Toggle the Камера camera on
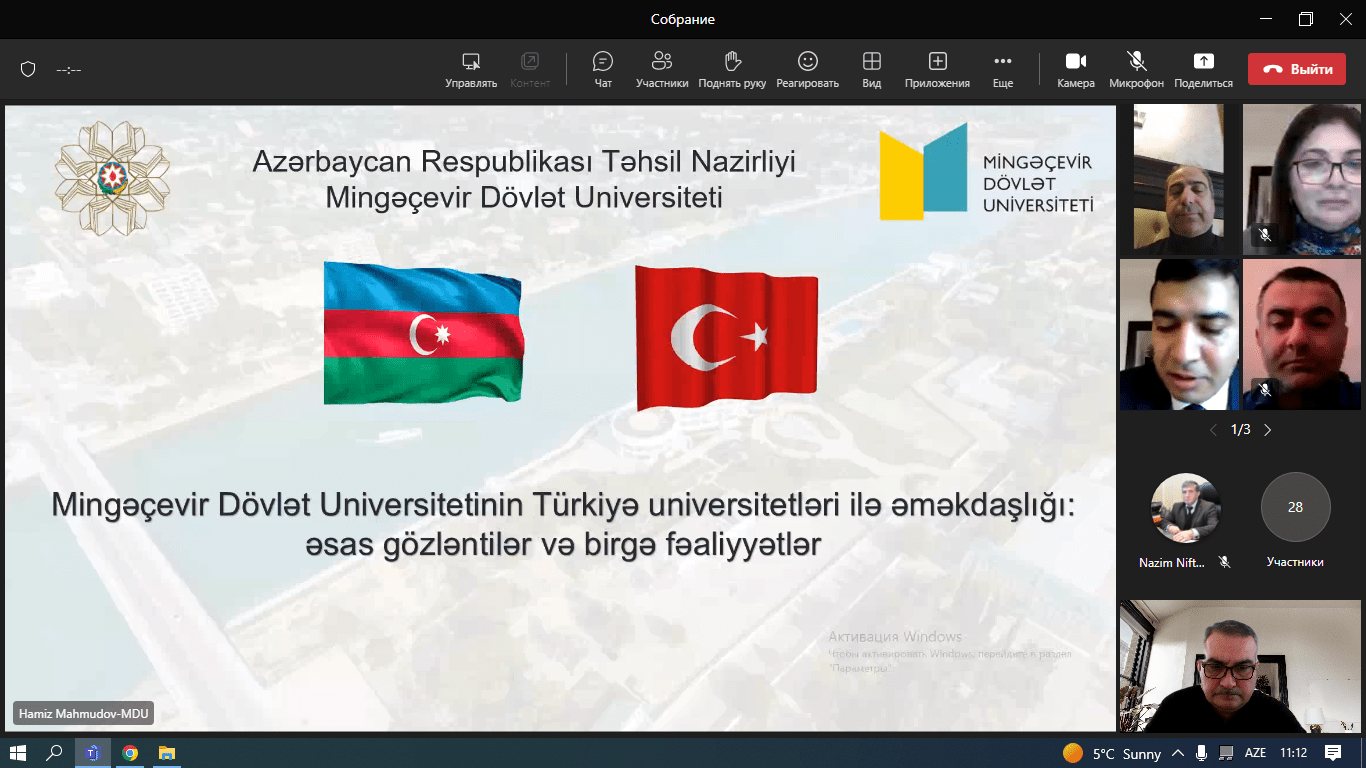 tap(1076, 69)
